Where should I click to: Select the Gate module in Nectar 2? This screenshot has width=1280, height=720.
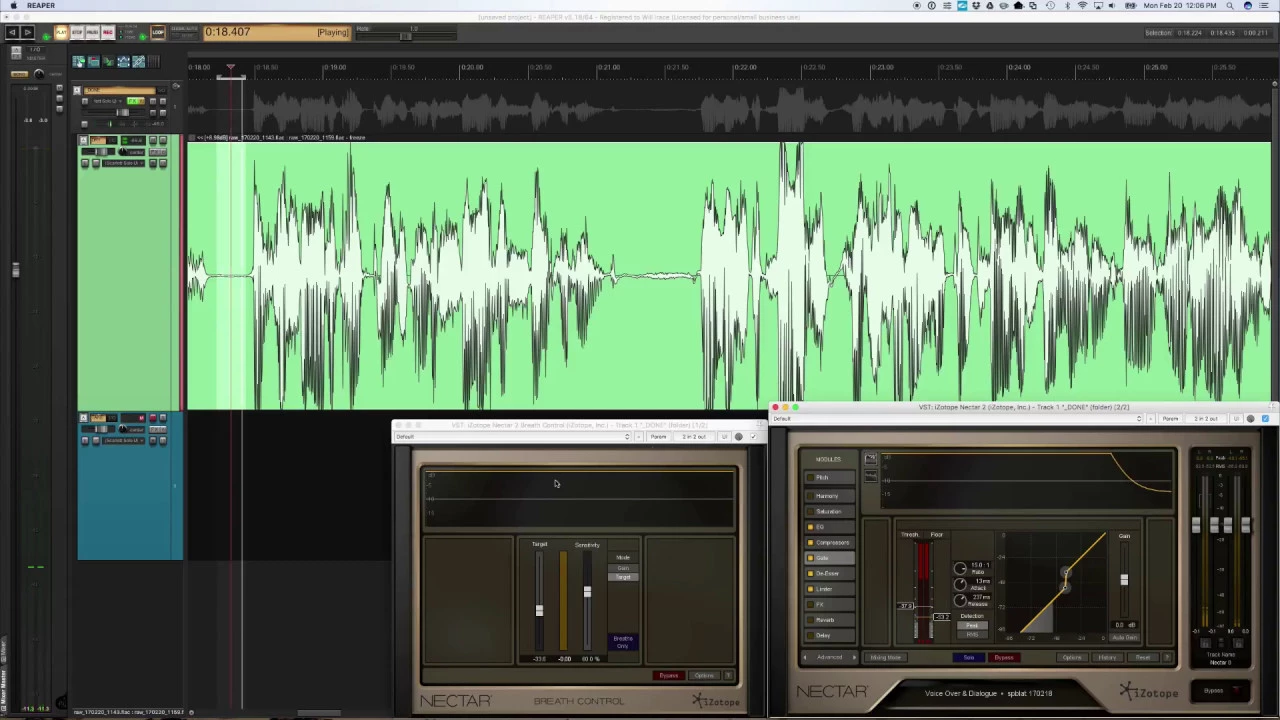pos(829,558)
